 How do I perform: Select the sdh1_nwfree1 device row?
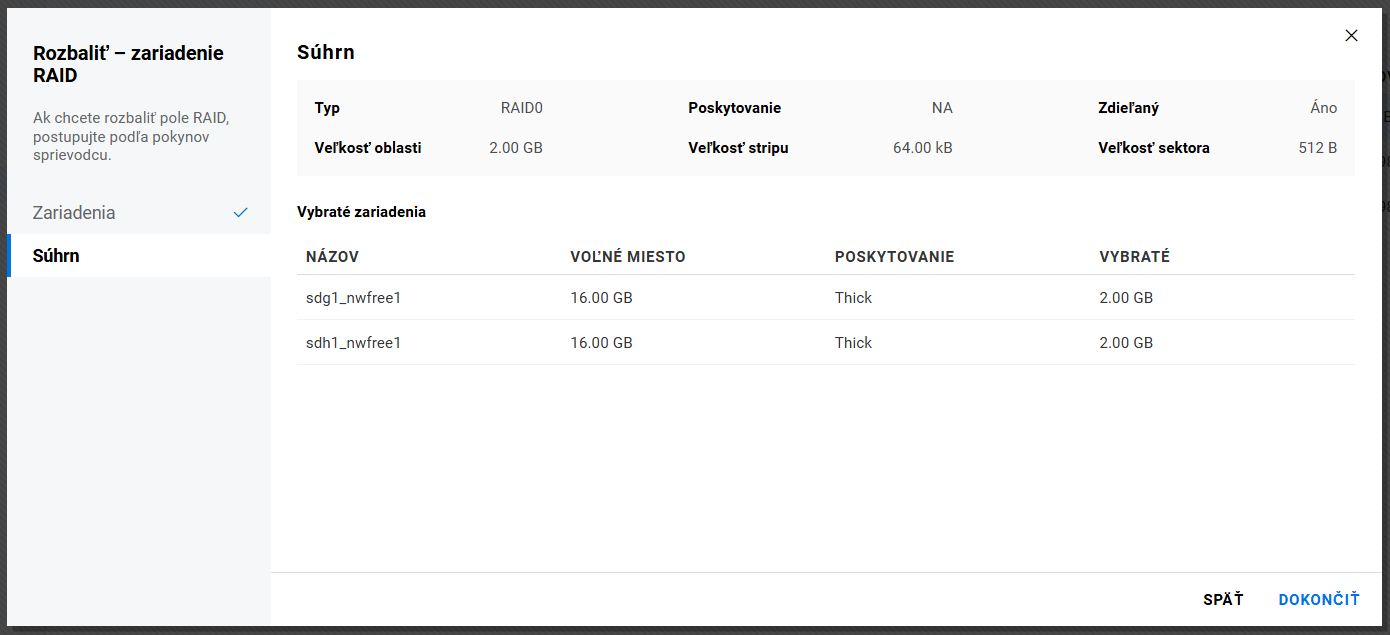point(353,343)
